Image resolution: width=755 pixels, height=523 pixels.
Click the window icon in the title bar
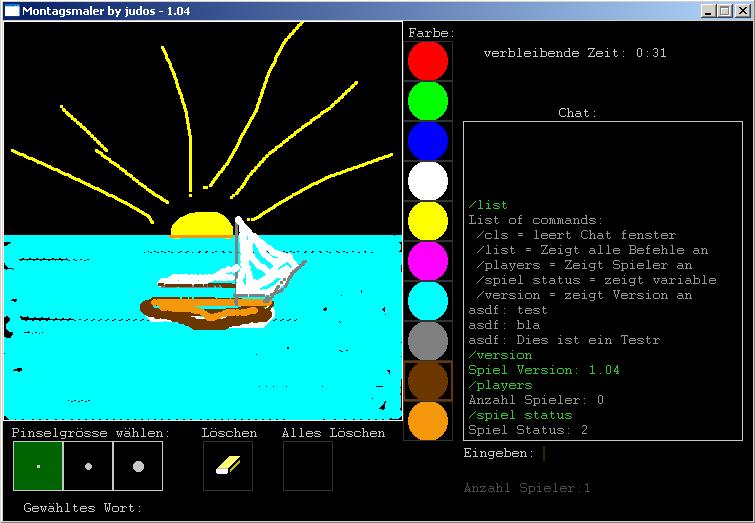[12, 11]
